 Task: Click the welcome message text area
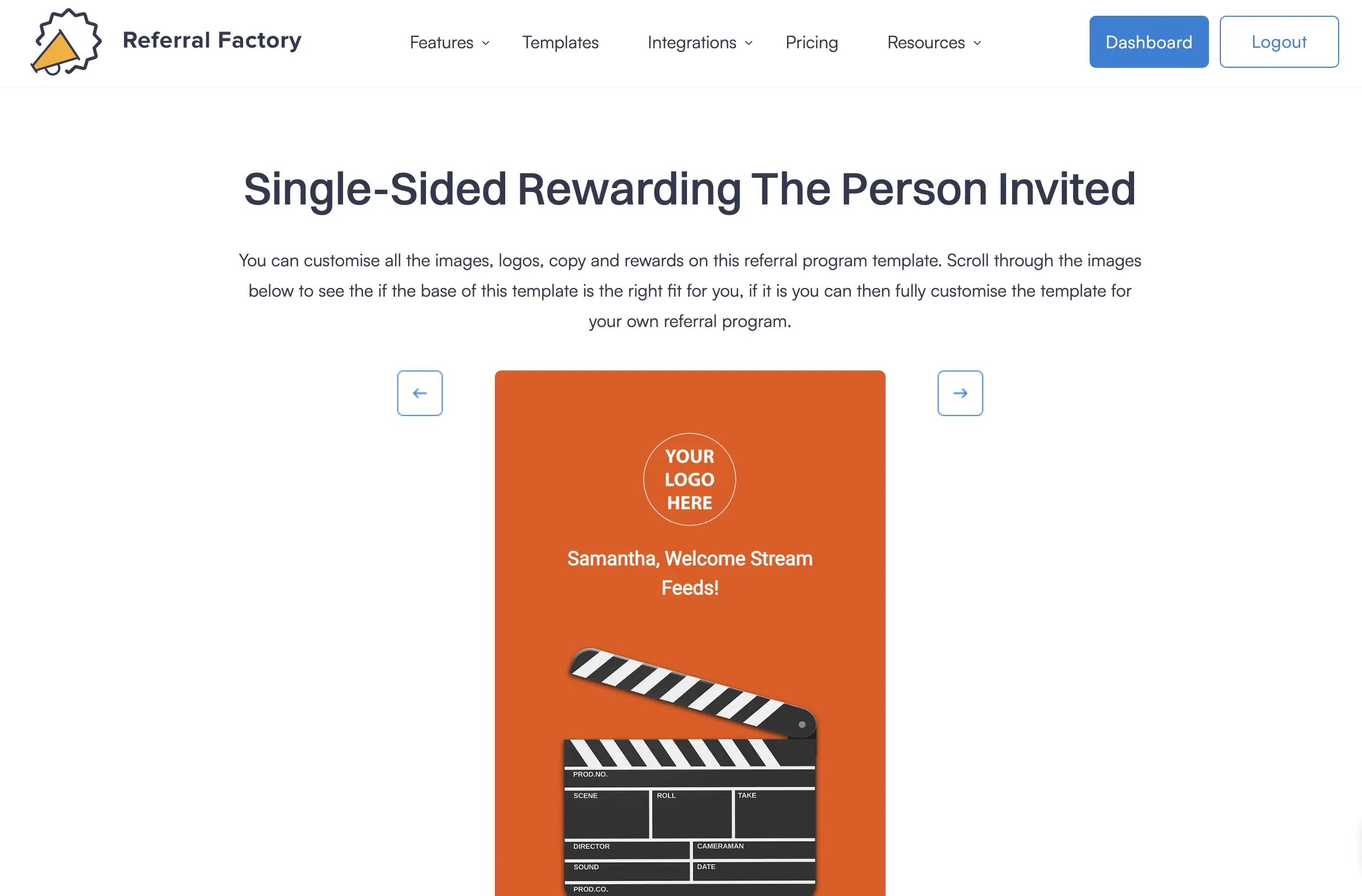click(x=689, y=573)
